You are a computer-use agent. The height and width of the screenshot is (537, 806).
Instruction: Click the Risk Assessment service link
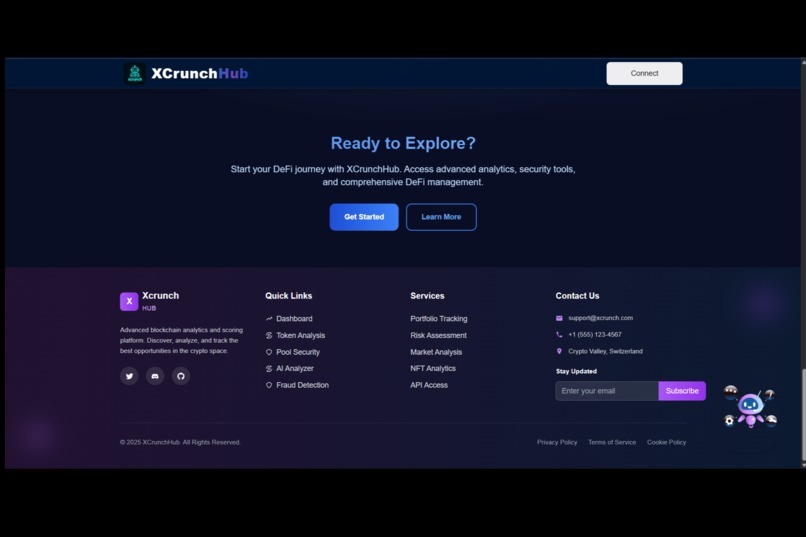tap(438, 336)
